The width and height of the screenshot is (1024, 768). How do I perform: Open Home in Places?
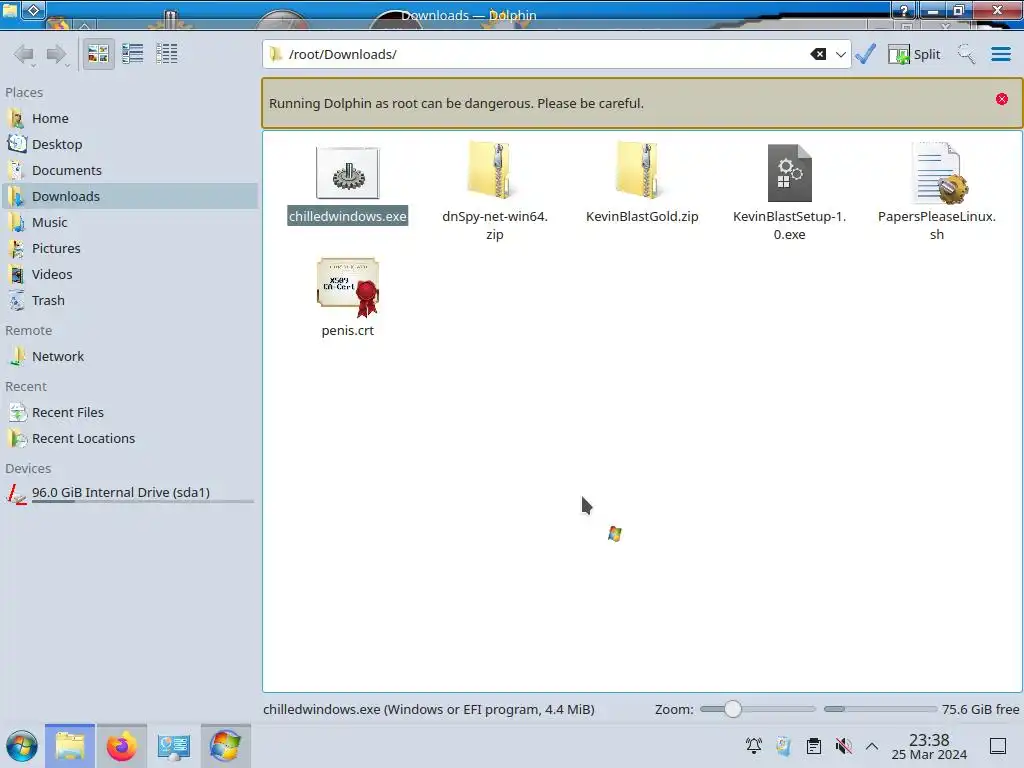[x=131, y=118]
